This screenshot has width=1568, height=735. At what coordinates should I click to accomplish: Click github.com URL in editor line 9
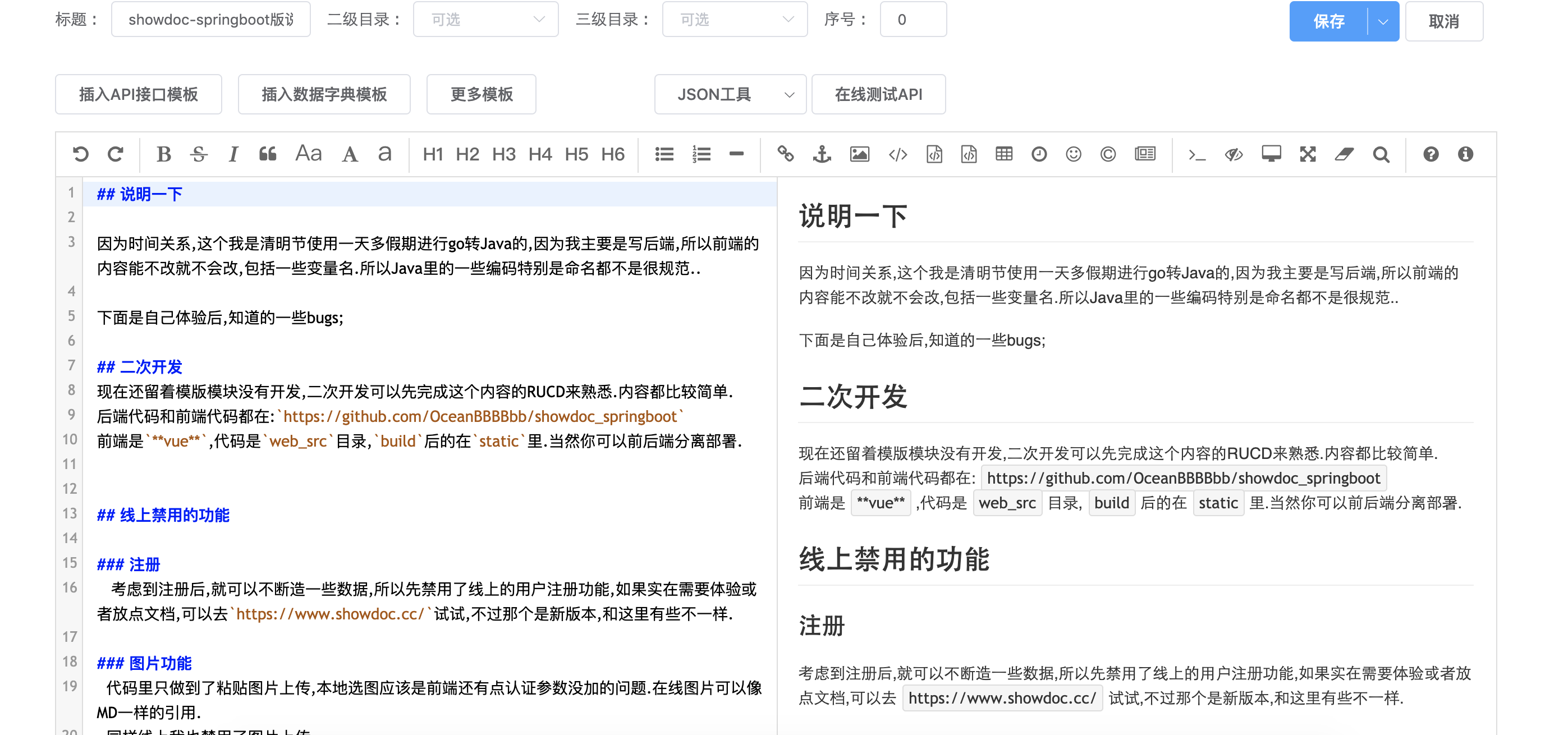[480, 416]
